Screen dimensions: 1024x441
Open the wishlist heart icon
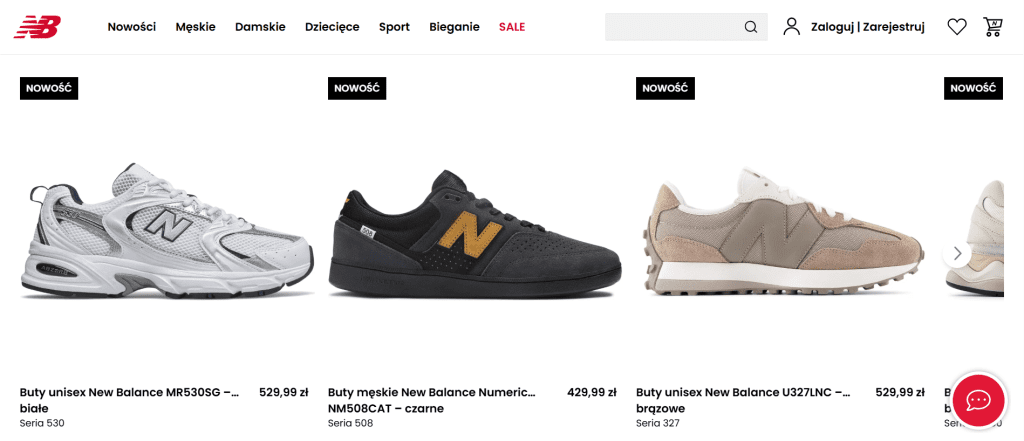coord(957,27)
